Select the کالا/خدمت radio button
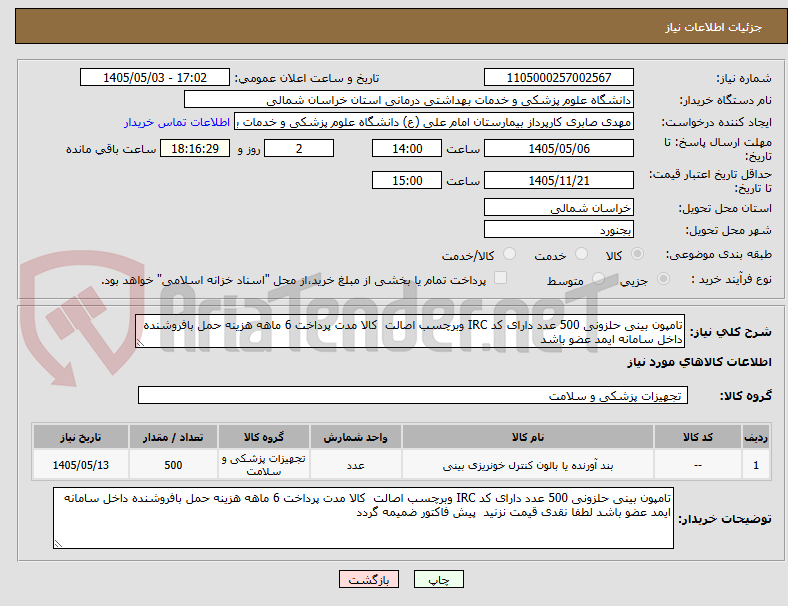Screen dimensions: 788x606 510,254
